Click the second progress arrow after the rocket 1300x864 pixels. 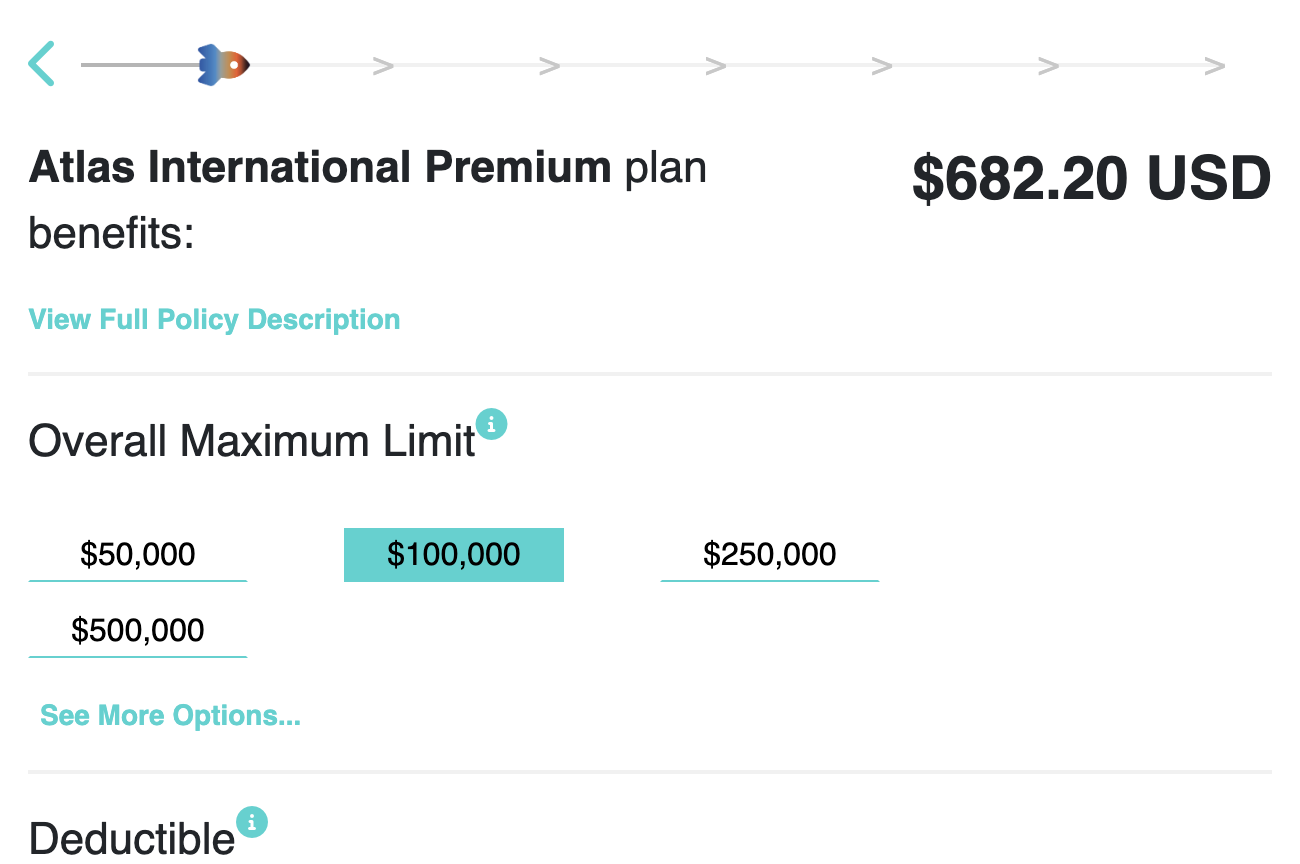549,66
